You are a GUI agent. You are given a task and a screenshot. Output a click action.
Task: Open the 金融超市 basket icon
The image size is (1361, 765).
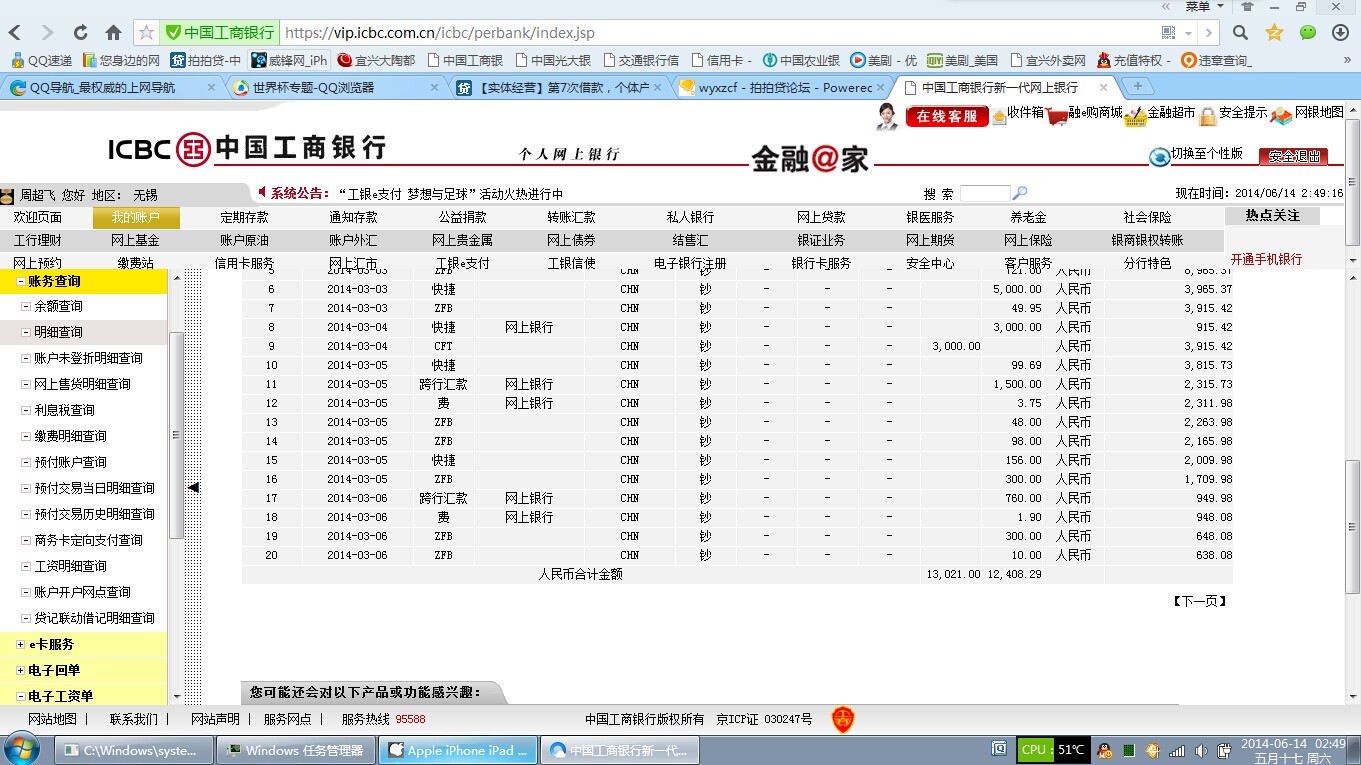(1134, 117)
